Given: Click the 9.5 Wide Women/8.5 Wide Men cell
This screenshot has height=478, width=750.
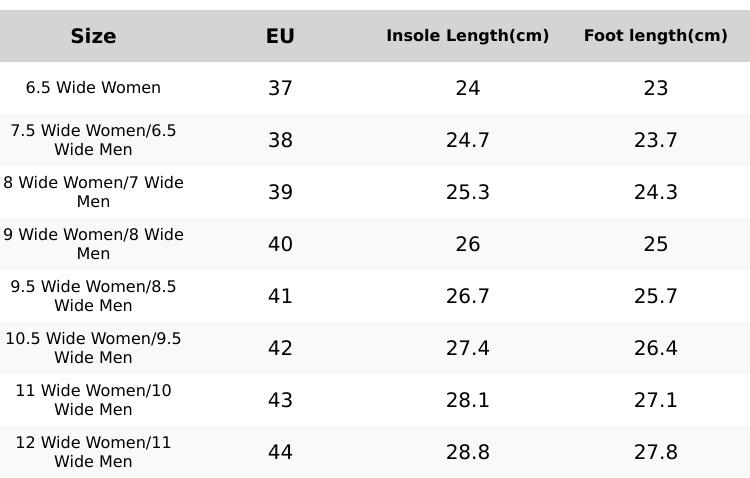Looking at the screenshot, I should pos(93,296).
